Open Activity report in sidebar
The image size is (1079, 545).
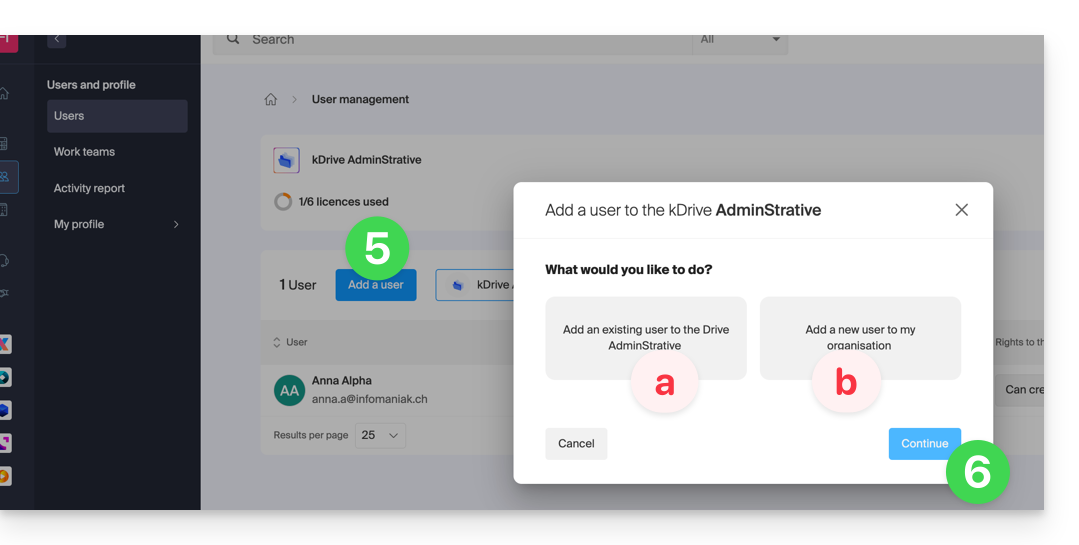pyautogui.click(x=89, y=188)
